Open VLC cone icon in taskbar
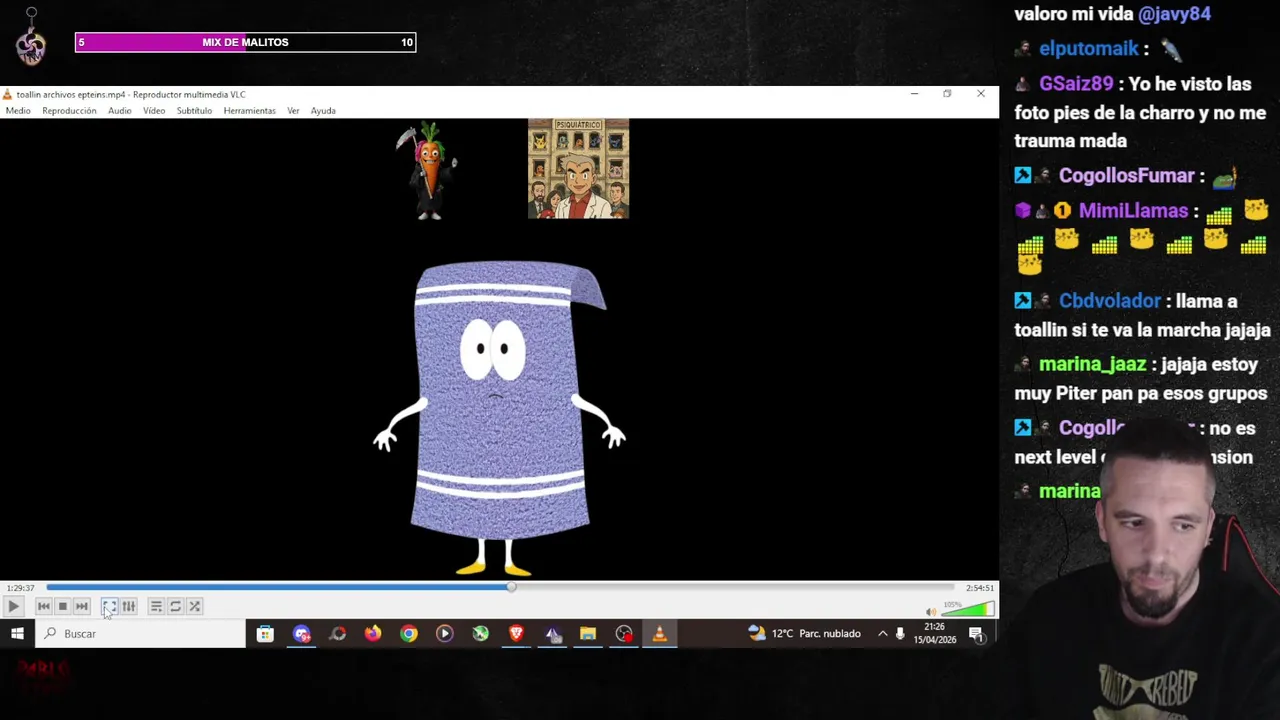Viewport: 1280px width, 720px height. tap(659, 633)
